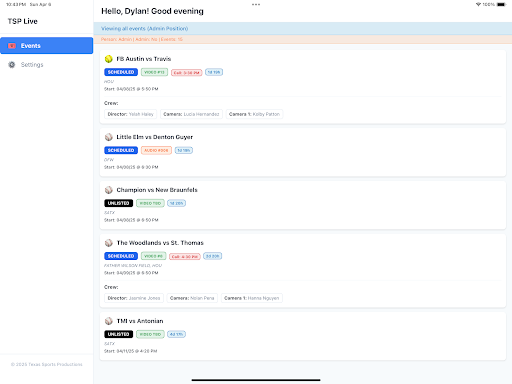
Task: Click the red Call time badge on The Woodlands event
Action: pyautogui.click(x=185, y=257)
